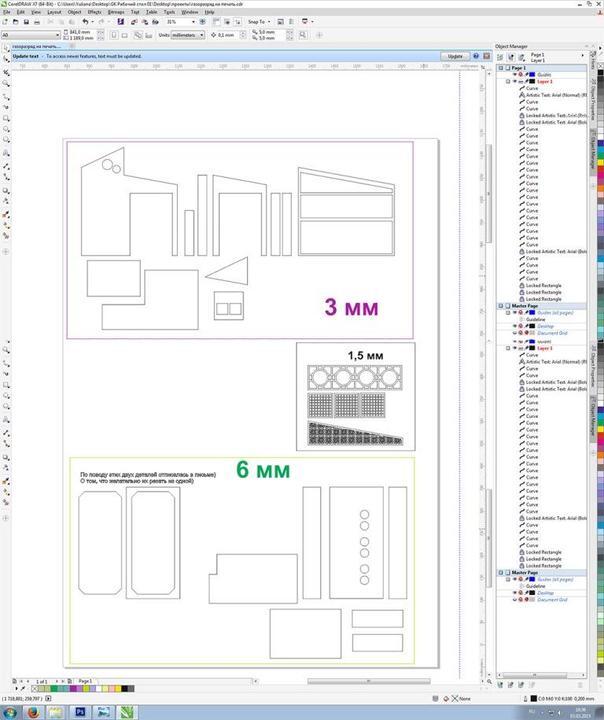Launch Photoshop from the taskbar
Image resolution: width=604 pixels, height=720 pixels.
77,712
